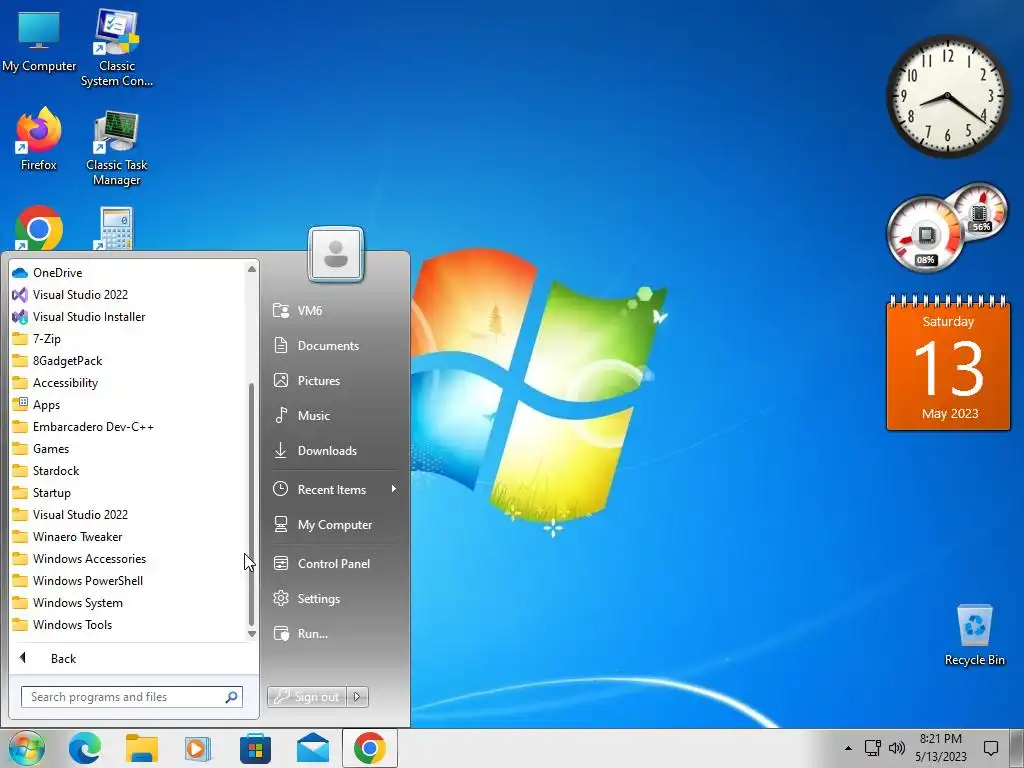Viewport: 1024px width, 768px height.
Task: Open File Explorer from the taskbar
Action: 142,748
